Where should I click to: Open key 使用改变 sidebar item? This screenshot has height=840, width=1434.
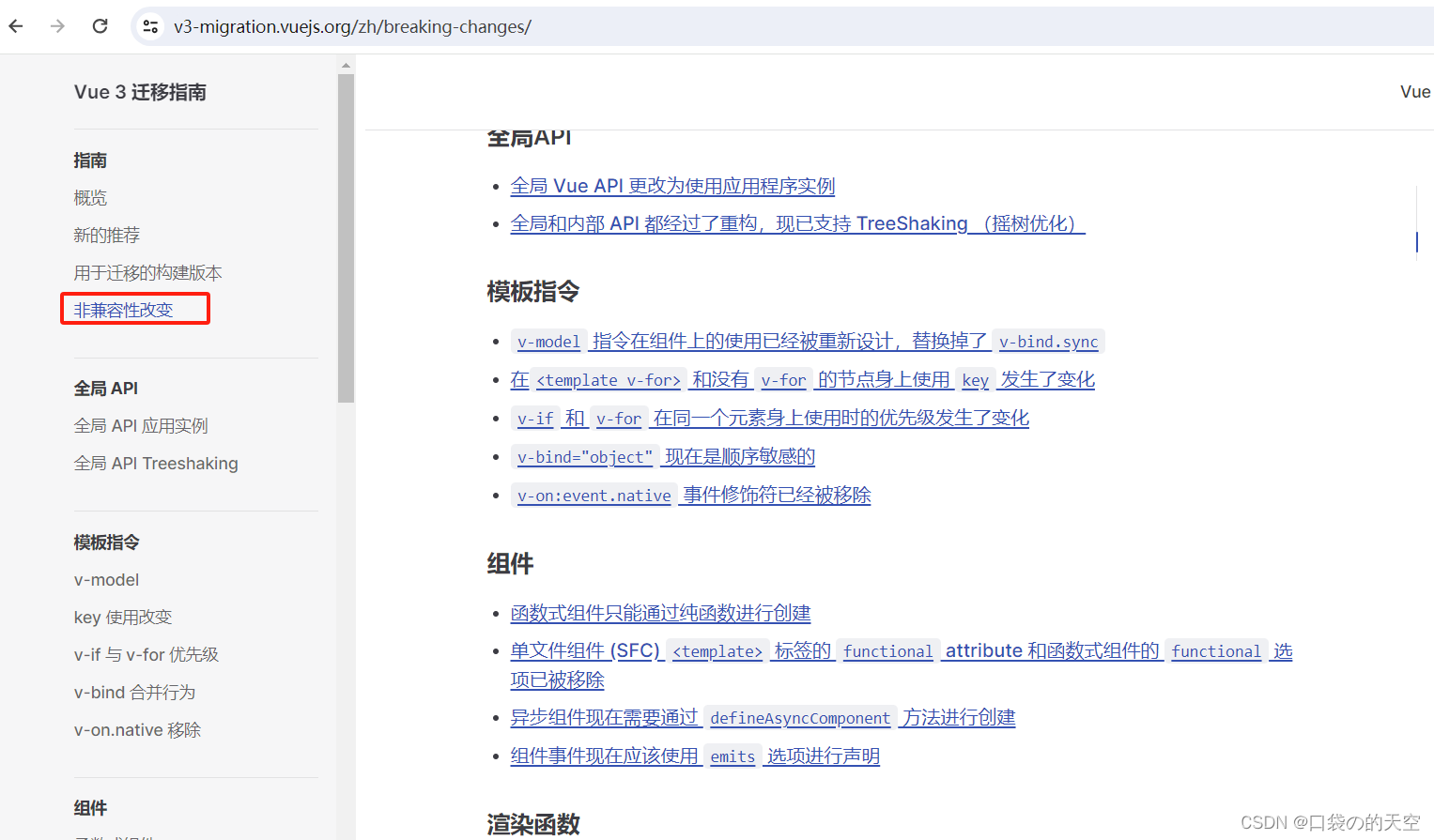[x=123, y=618]
